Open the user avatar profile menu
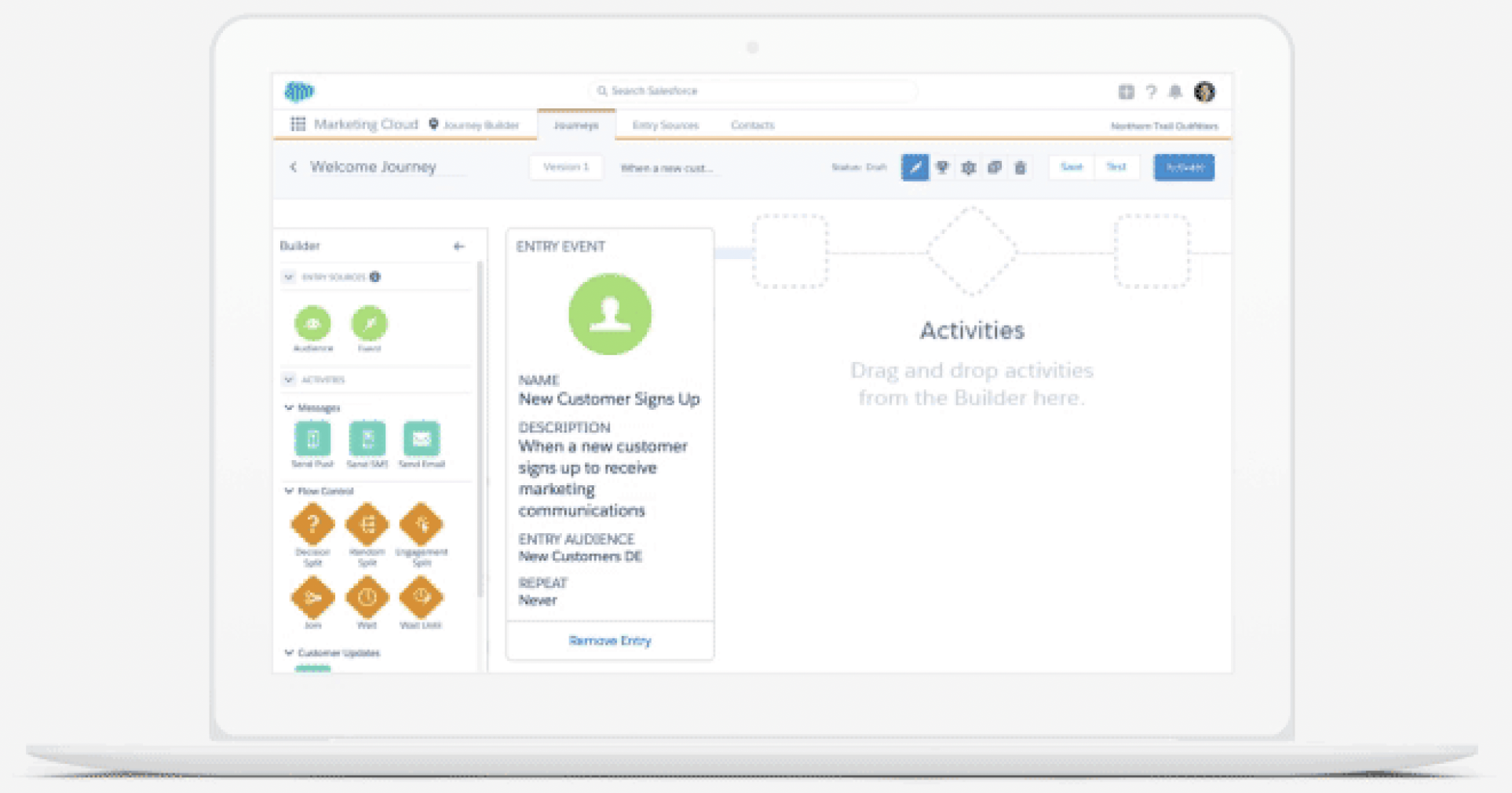This screenshot has width=1512, height=793. point(1205,92)
